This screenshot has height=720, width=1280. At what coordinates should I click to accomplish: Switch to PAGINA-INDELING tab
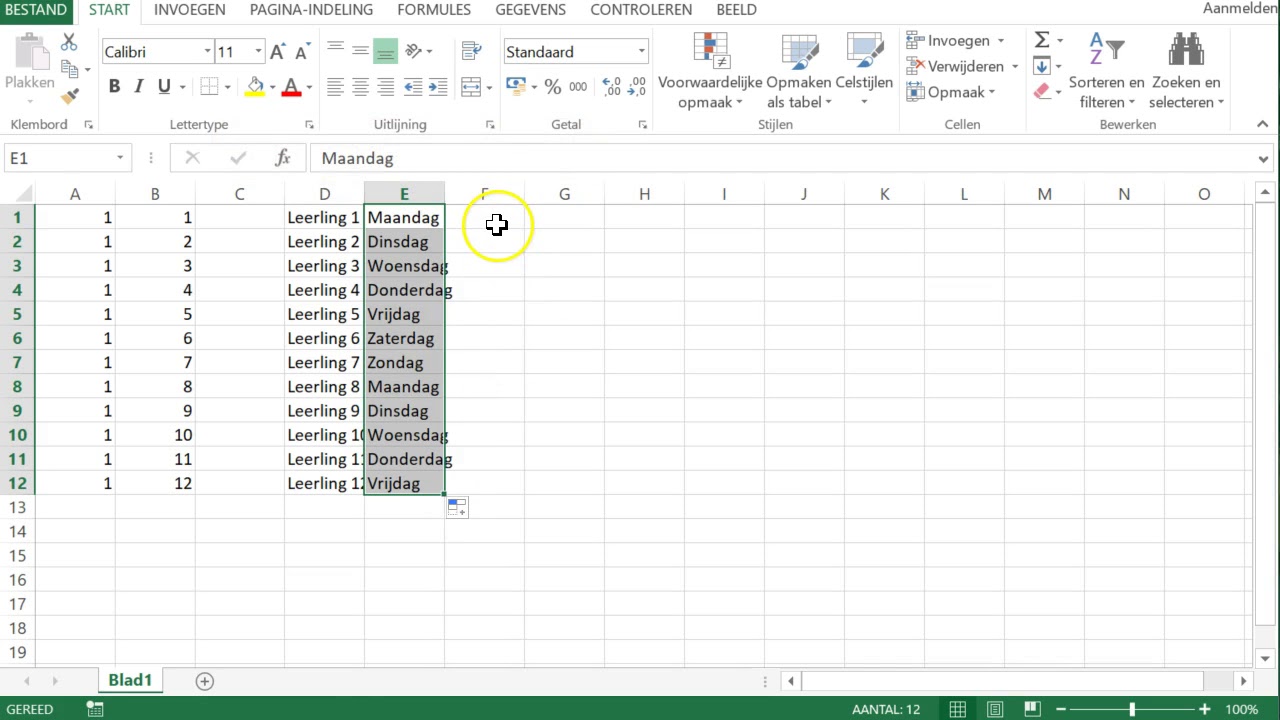click(311, 10)
